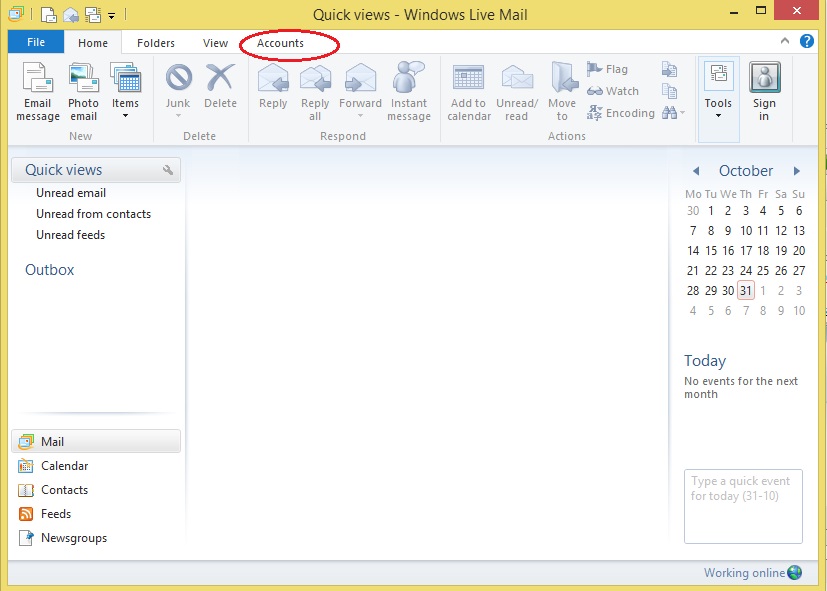Collapse the ribbon with the up chevron
This screenshot has height=591, width=827.
(785, 41)
